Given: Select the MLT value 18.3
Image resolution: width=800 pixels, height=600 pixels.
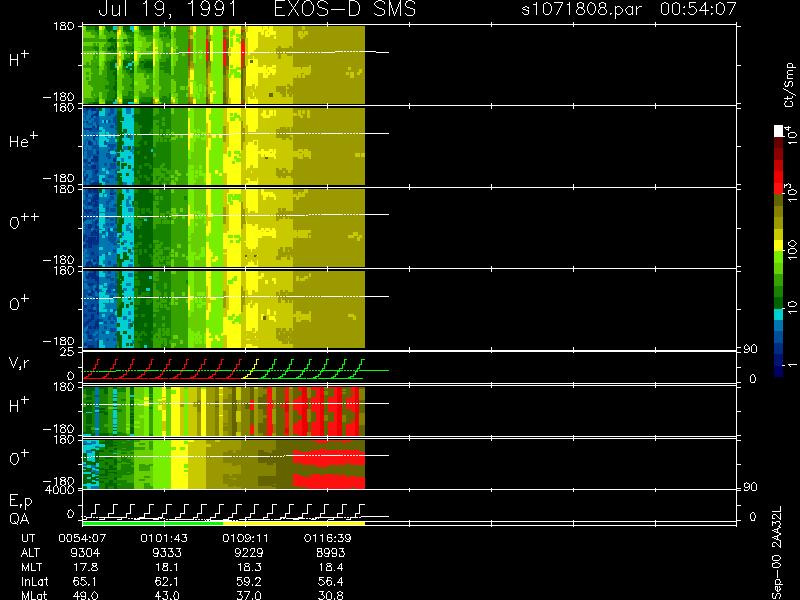Looking at the screenshot, I should tap(248, 567).
